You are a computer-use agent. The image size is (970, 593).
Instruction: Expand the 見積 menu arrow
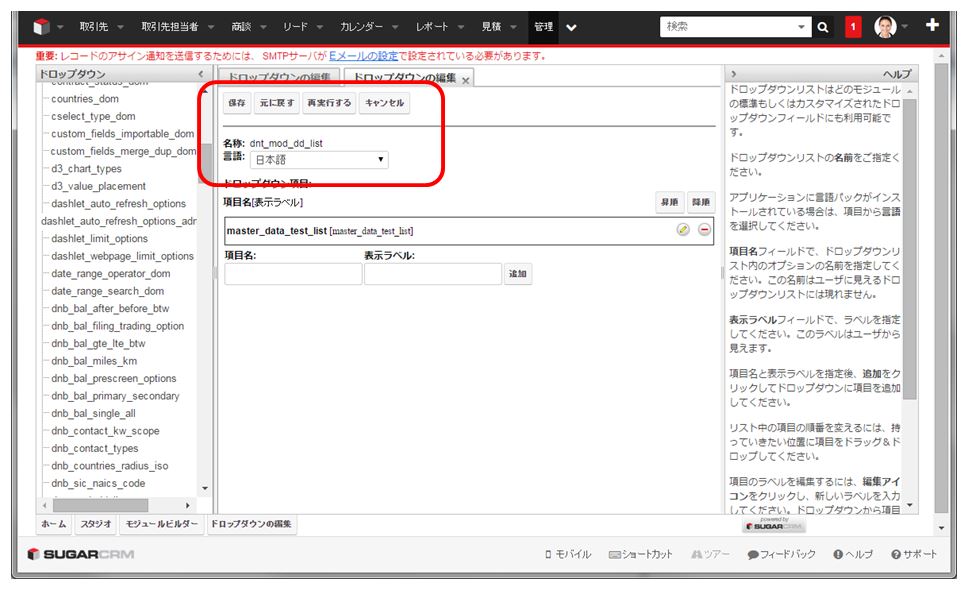(x=513, y=27)
